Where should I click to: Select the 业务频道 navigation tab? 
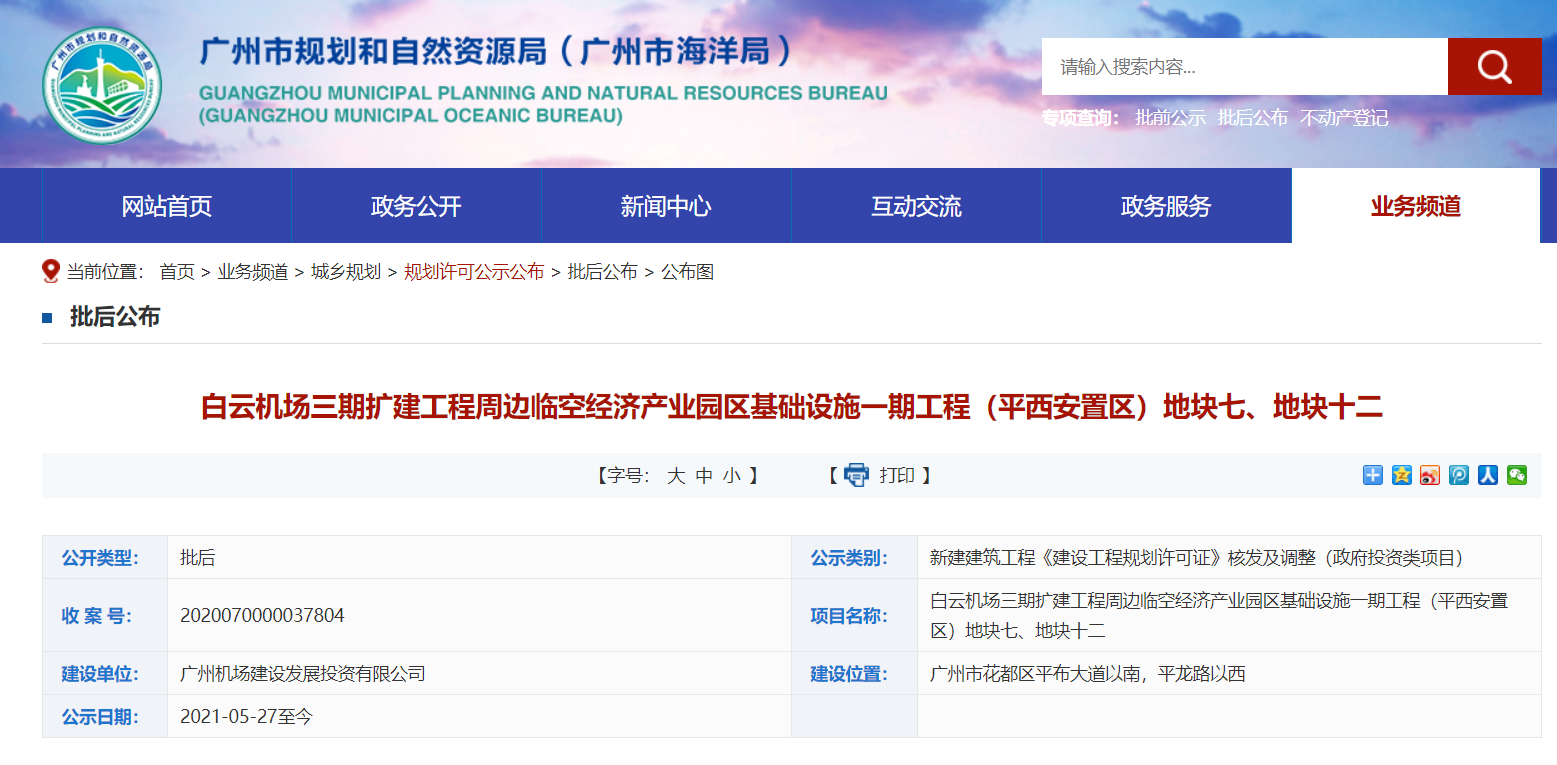1416,206
